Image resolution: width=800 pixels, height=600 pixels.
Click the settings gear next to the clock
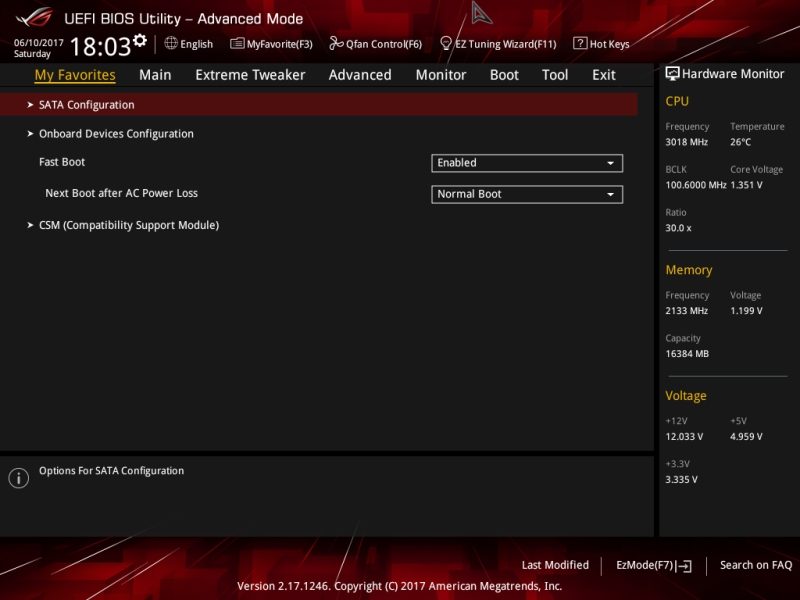pos(140,40)
